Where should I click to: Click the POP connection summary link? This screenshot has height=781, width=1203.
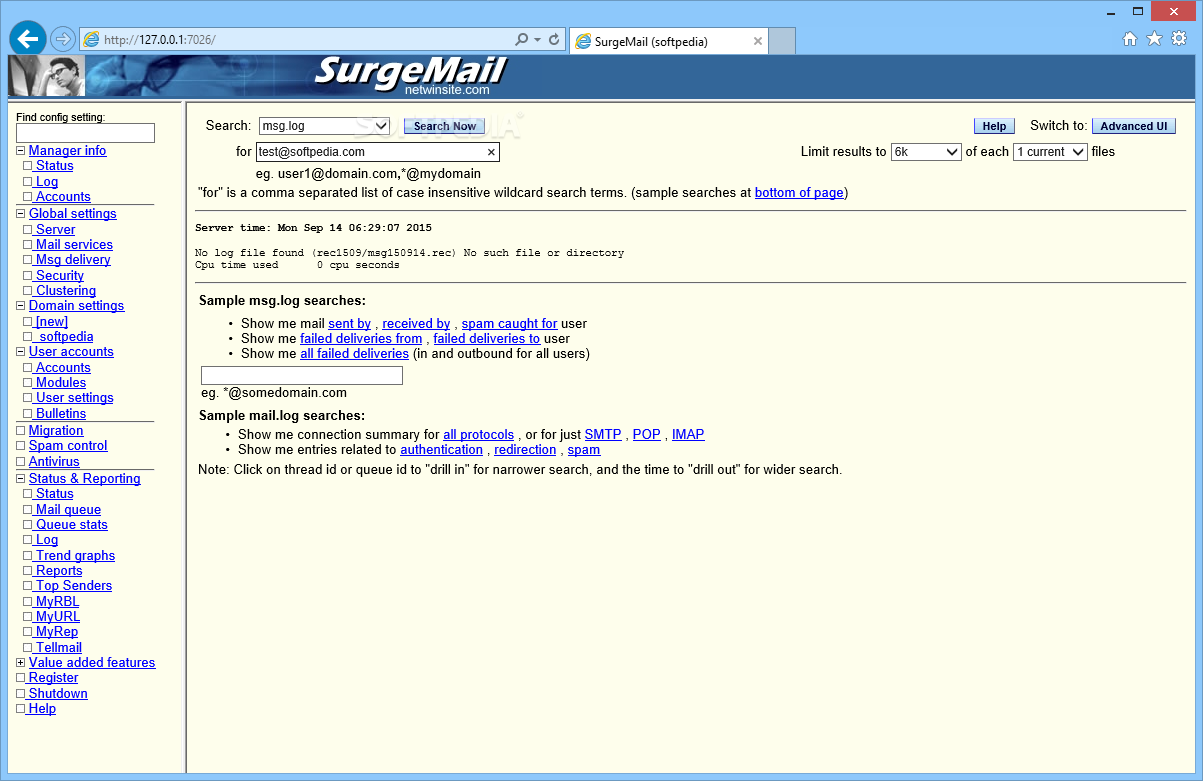[647, 435]
